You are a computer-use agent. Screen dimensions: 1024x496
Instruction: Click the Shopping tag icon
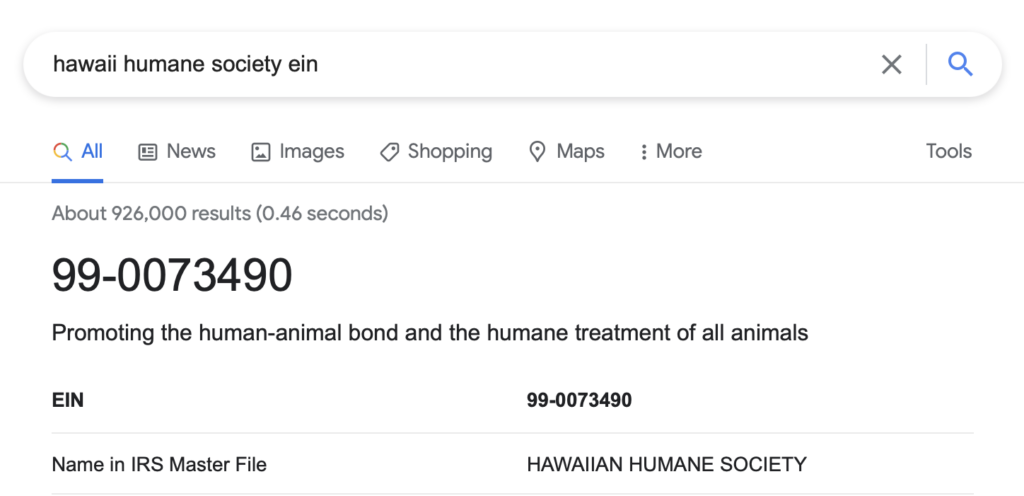click(x=389, y=152)
